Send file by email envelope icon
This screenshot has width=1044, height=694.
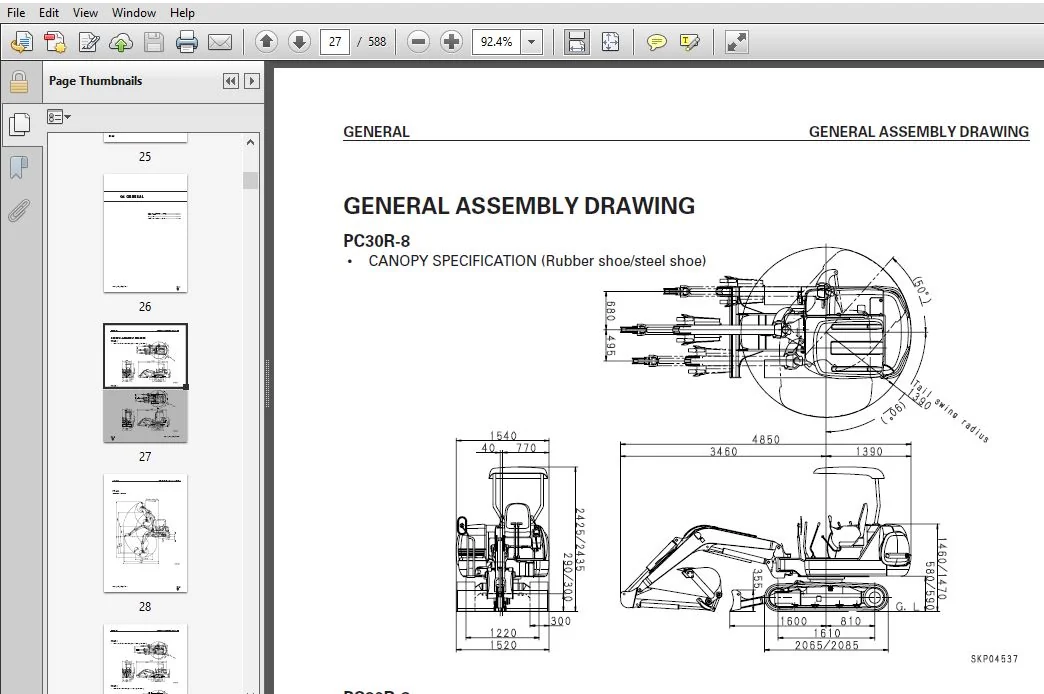(x=220, y=42)
